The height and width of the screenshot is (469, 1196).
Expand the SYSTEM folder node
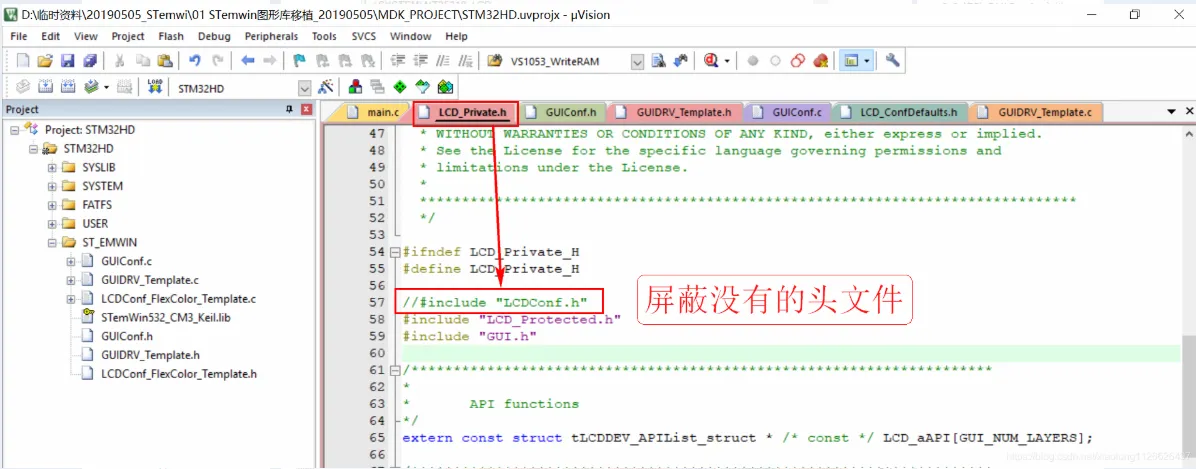pos(52,186)
